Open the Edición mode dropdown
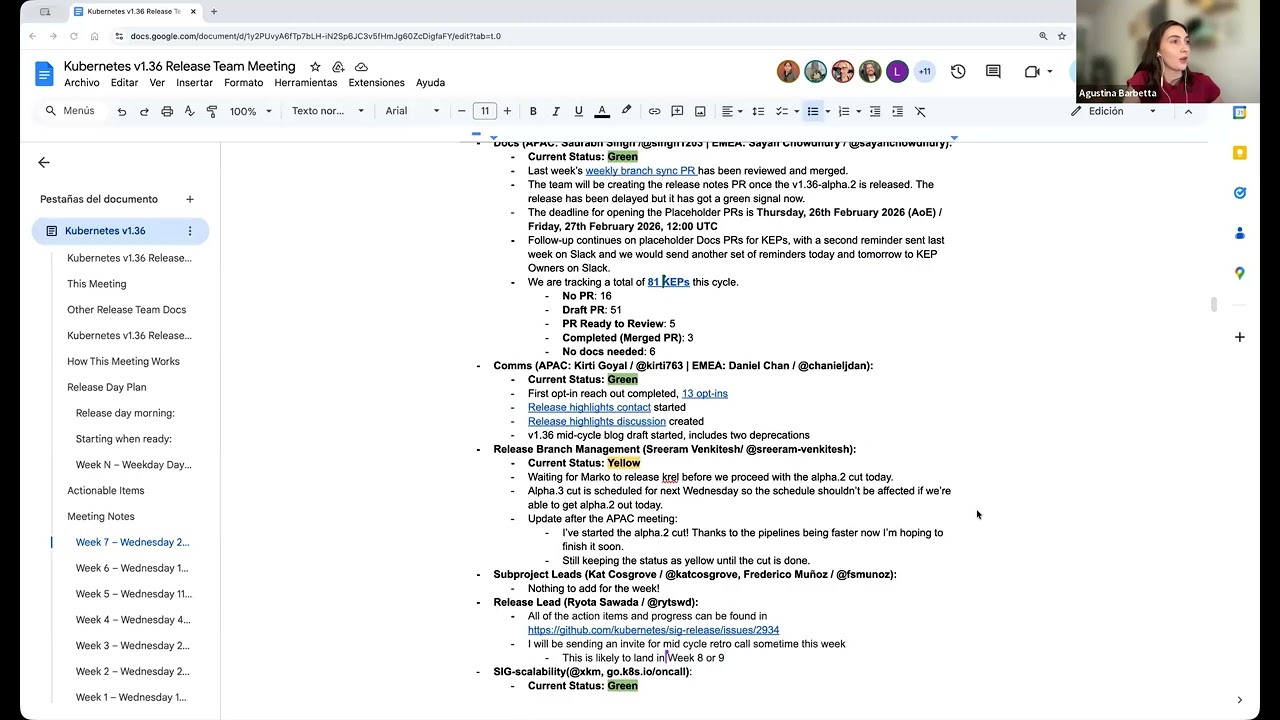The image size is (1280, 720). [1113, 111]
